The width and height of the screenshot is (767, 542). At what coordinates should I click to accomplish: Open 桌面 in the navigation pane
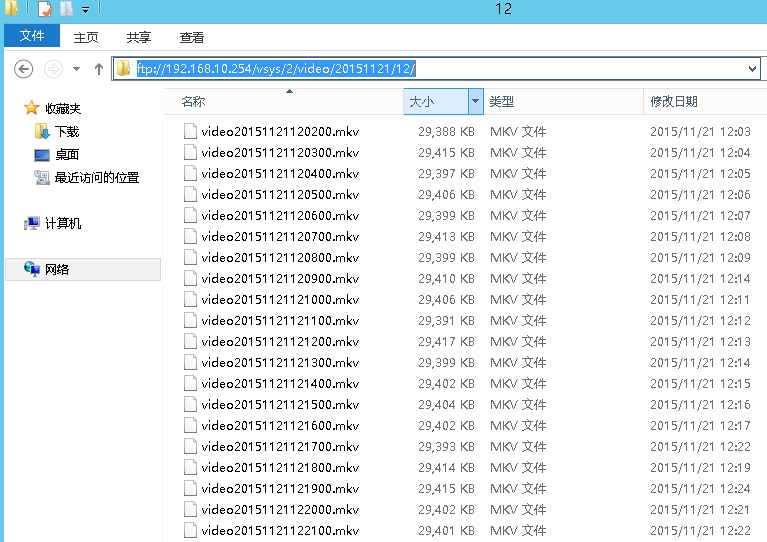[x=67, y=154]
